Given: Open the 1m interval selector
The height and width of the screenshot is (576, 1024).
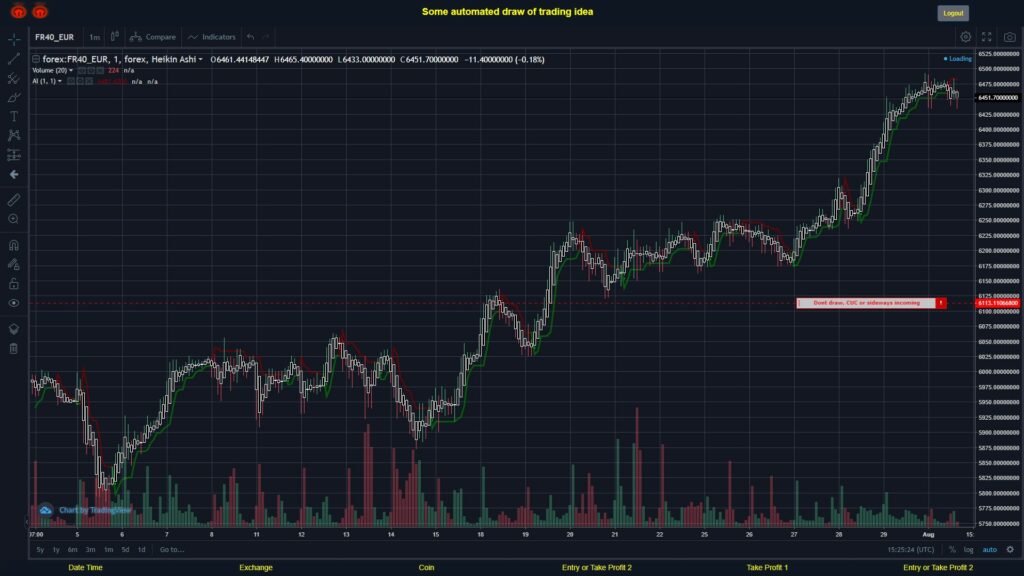Looking at the screenshot, I should (x=95, y=37).
